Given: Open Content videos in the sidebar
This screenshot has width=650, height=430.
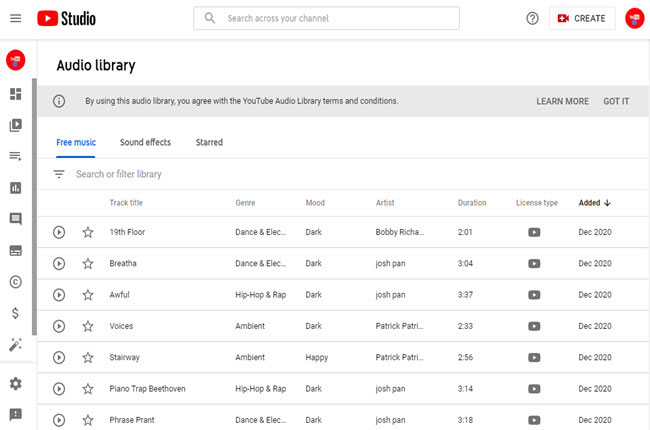Looking at the screenshot, I should pos(16,125).
